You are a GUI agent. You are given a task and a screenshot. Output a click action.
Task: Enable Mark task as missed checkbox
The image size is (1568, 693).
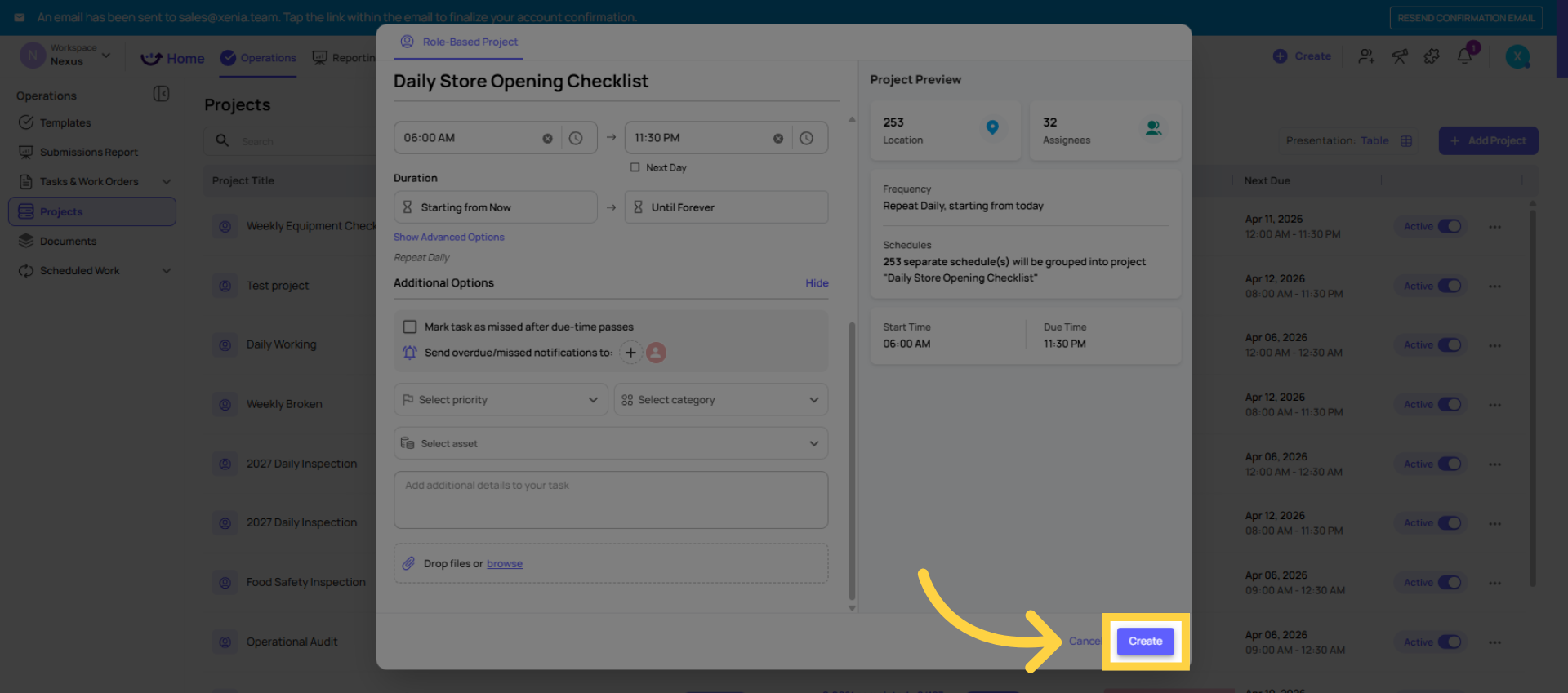(410, 327)
